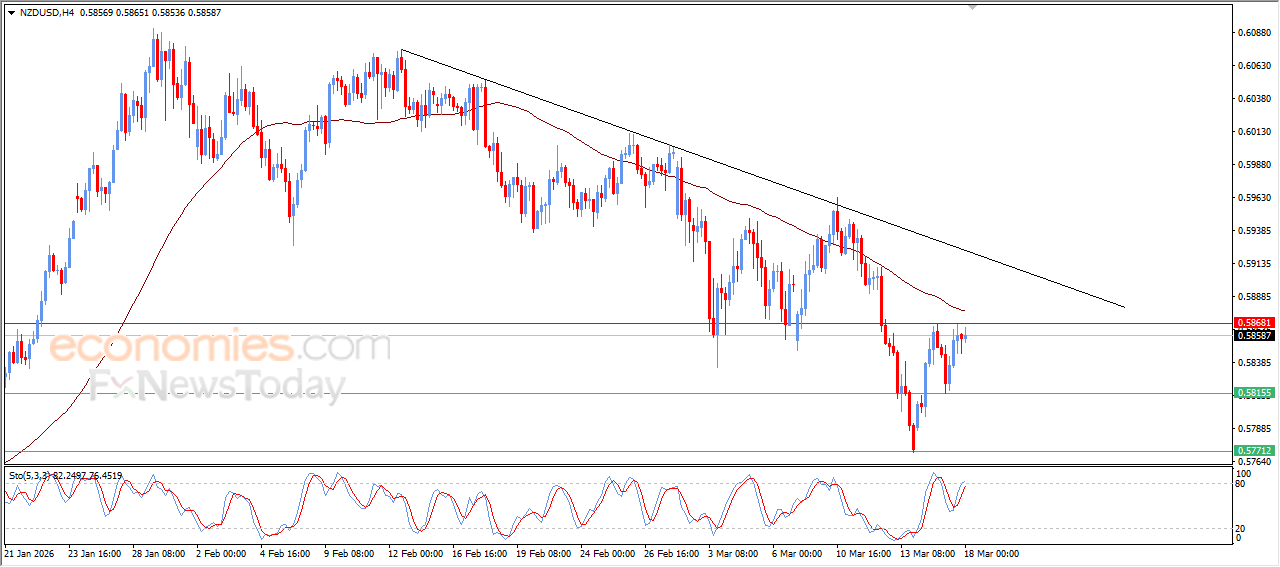This screenshot has width=1280, height=567.
Task: Click the 3 Mar 08:00 date label
Action: [x=733, y=553]
